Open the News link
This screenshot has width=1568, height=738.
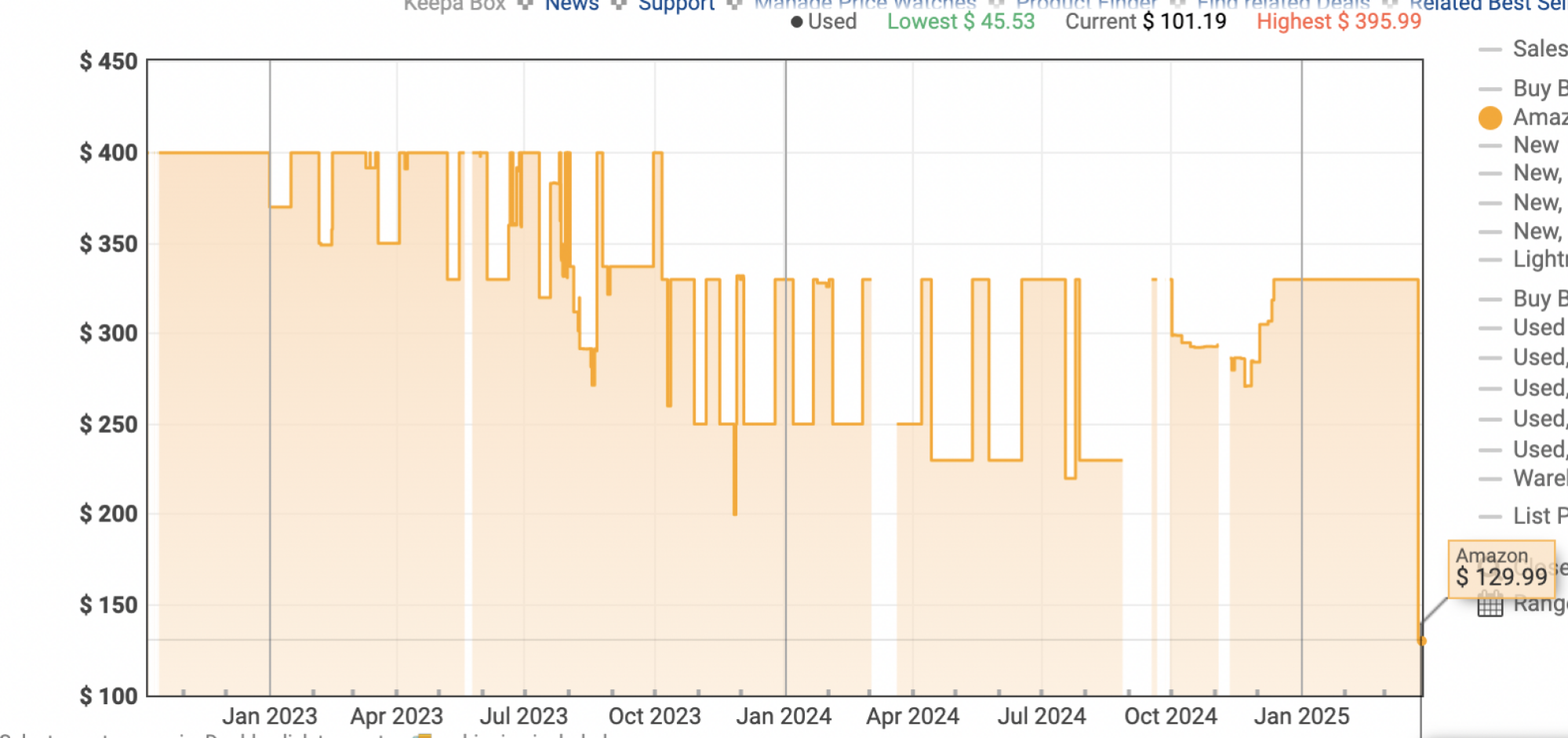pos(572,5)
